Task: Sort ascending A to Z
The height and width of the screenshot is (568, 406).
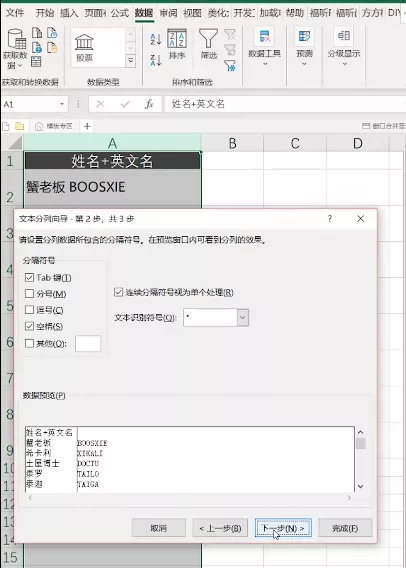Action: pos(156,39)
